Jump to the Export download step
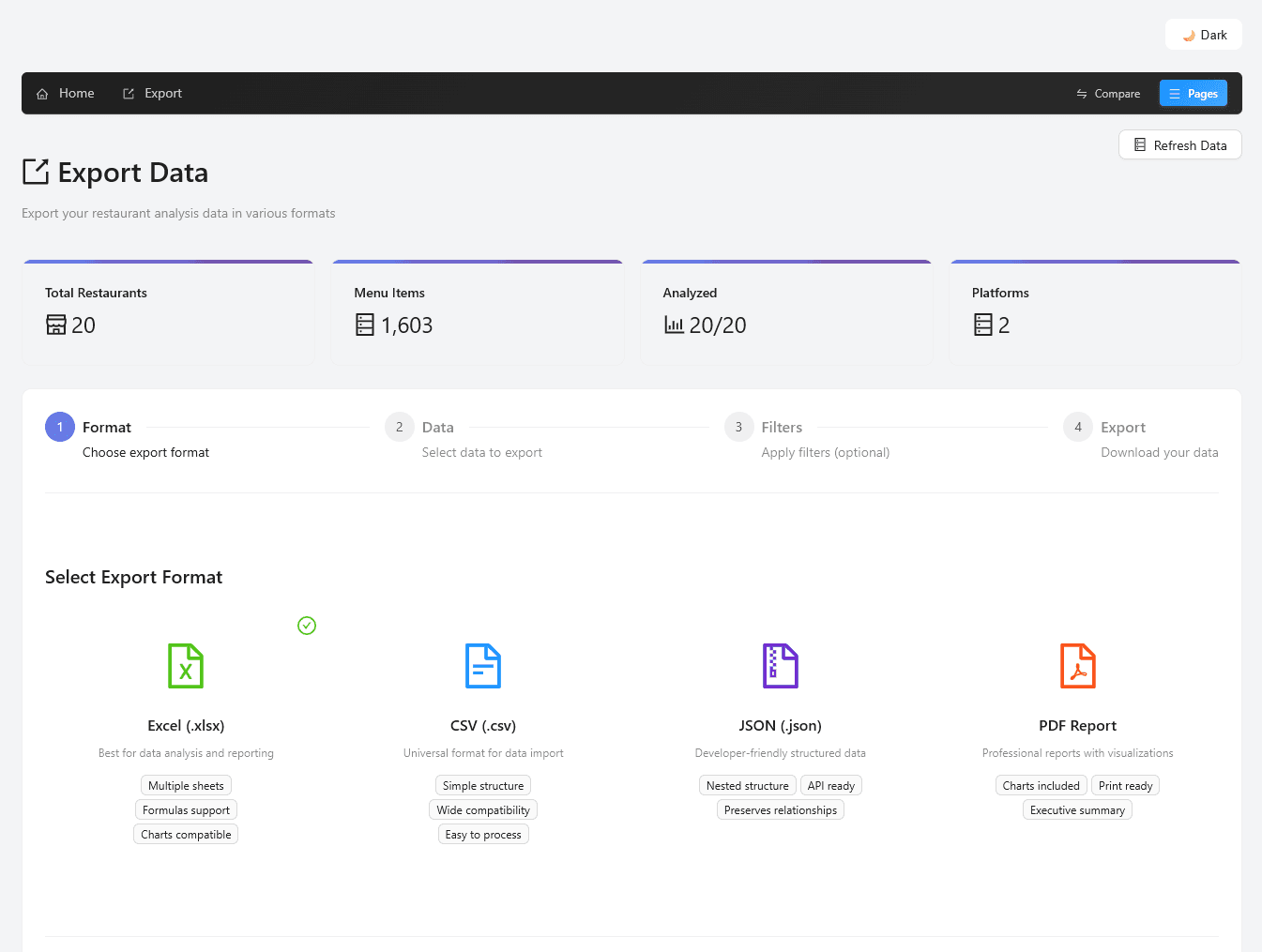The image size is (1262, 952). coord(1077,427)
